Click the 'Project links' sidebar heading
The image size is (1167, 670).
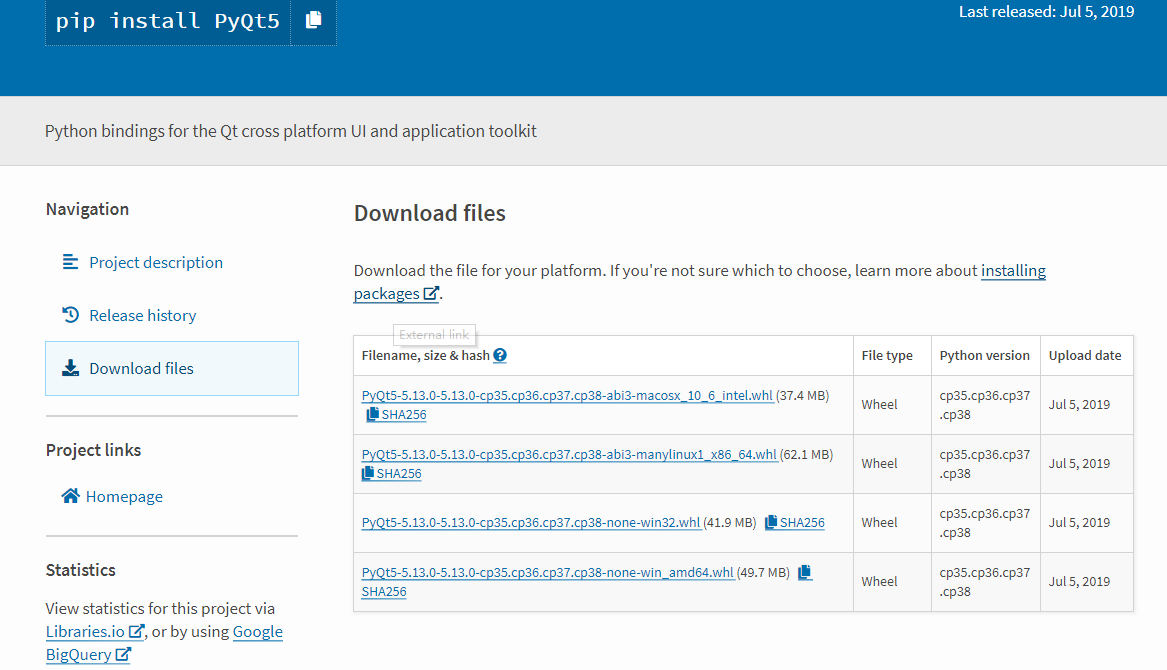tap(93, 450)
